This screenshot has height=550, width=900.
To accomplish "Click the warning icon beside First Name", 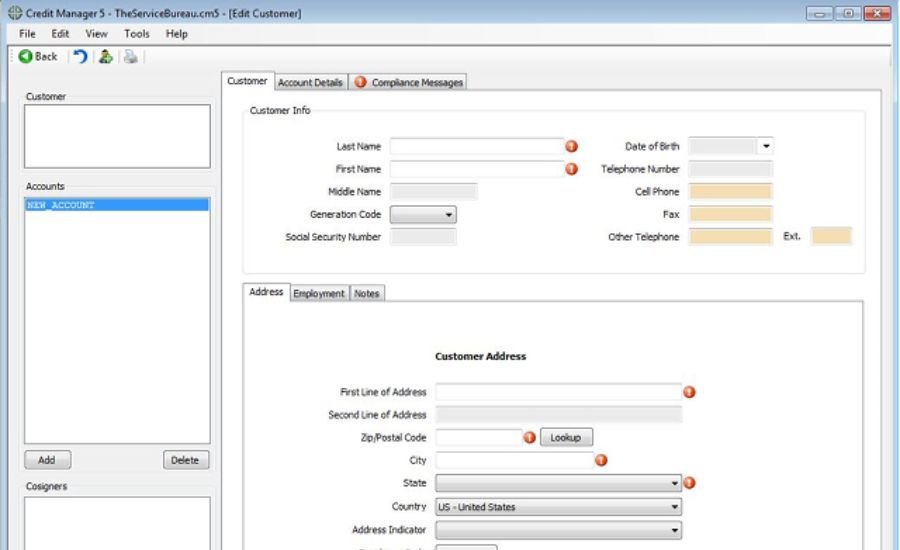I will tap(571, 169).
